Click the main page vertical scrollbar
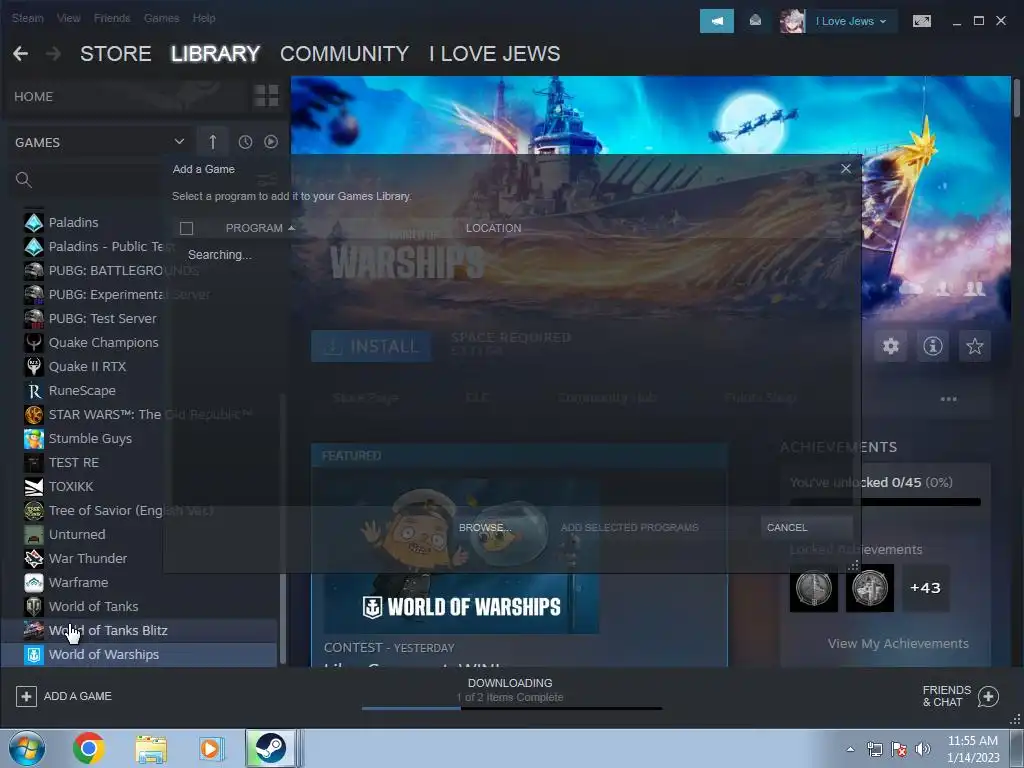 [1016, 98]
